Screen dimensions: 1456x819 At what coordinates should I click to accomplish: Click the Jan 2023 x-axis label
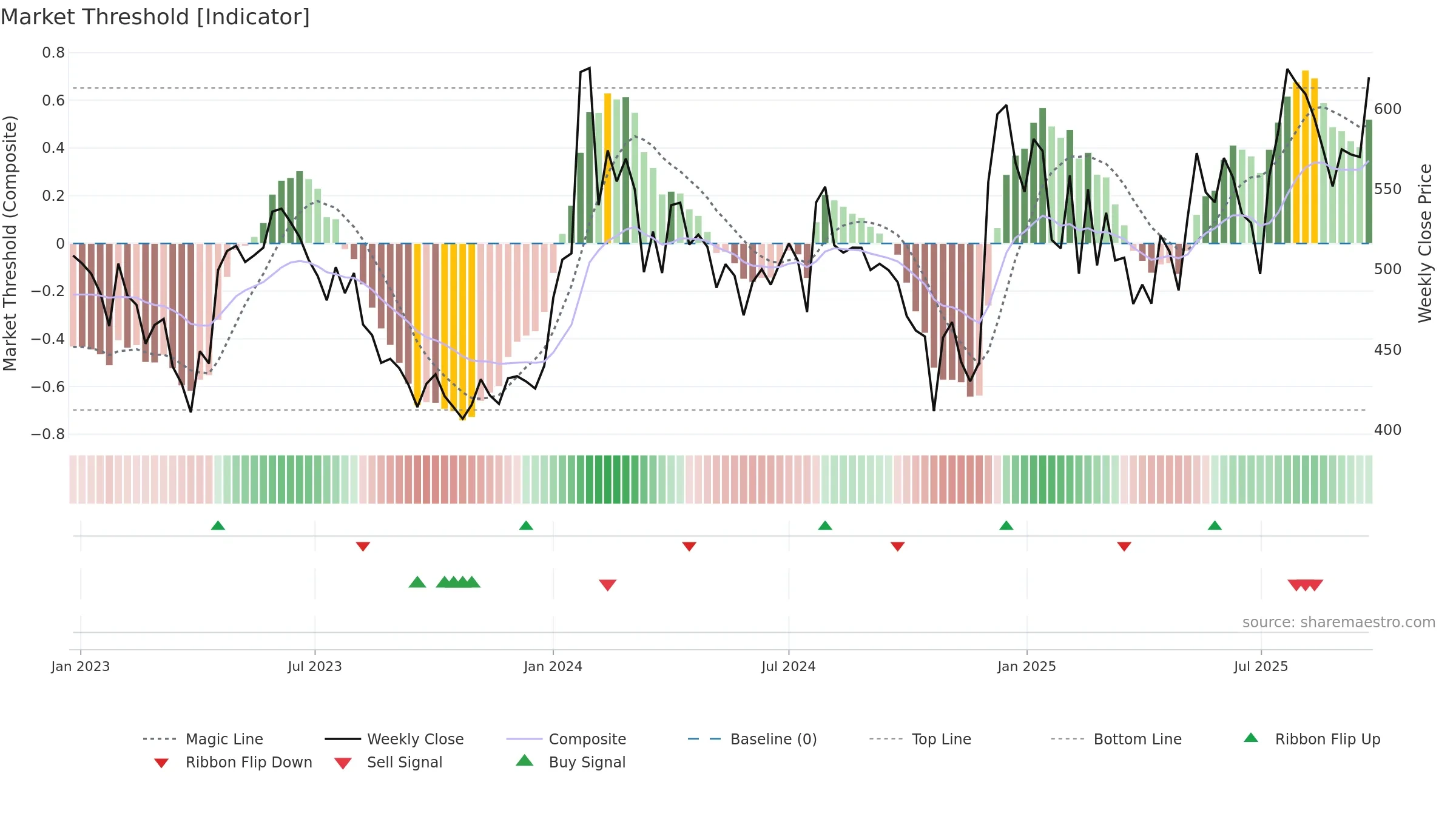81,666
